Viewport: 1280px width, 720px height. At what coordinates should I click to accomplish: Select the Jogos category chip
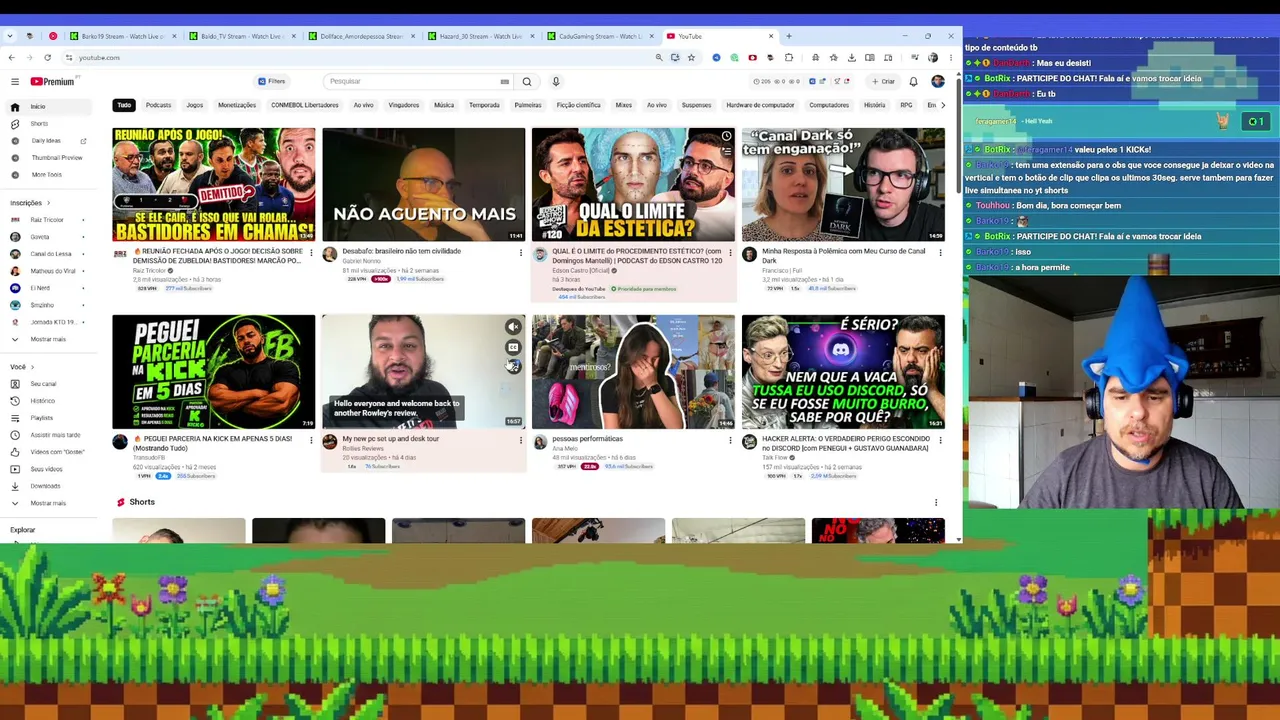(x=194, y=105)
